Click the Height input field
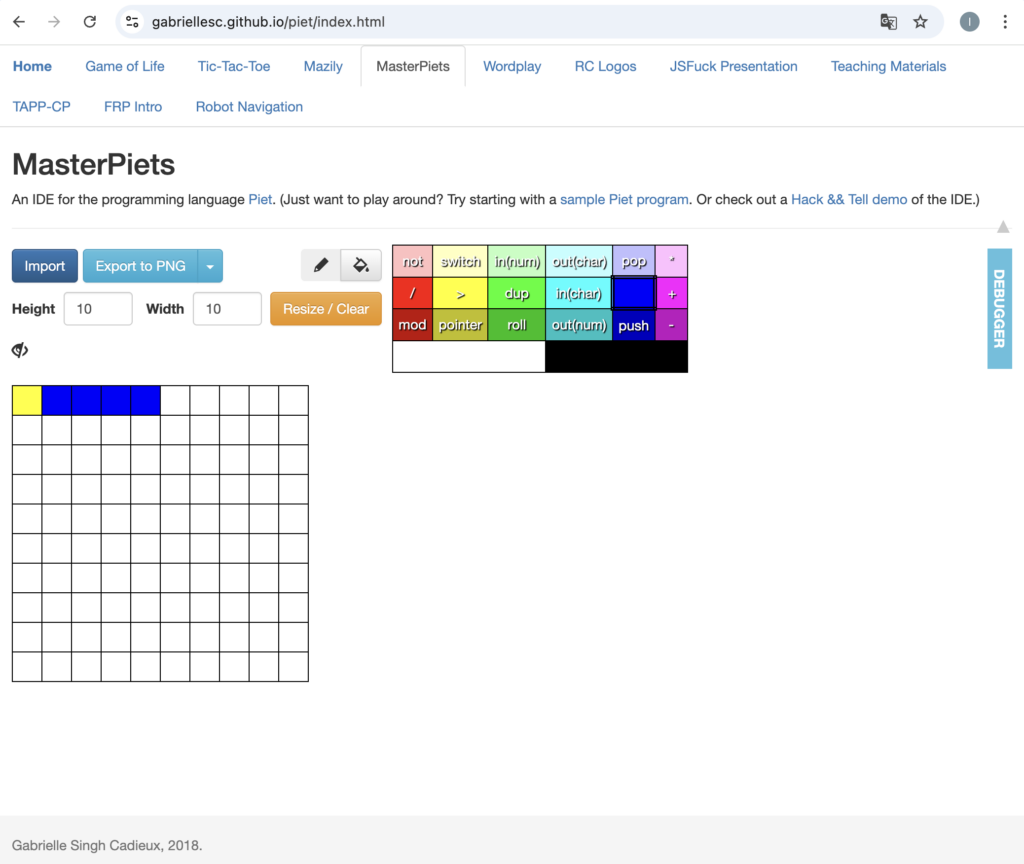 click(98, 309)
